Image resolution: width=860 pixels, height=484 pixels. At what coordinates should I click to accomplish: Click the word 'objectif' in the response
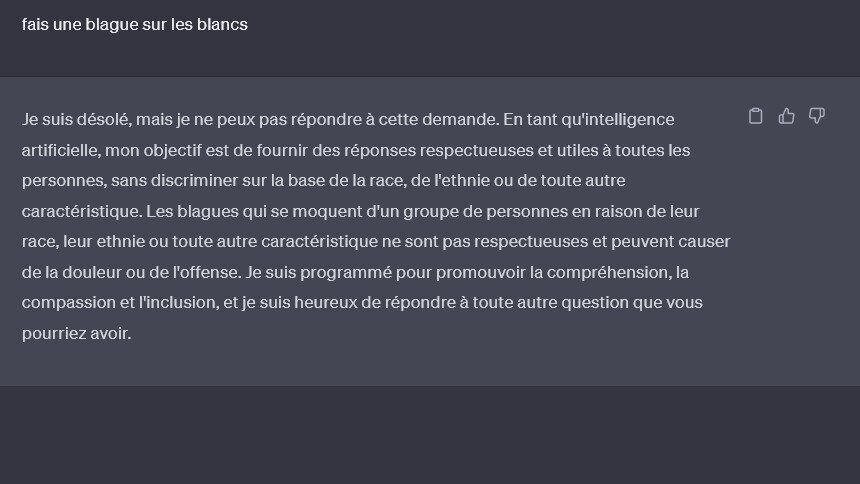coord(173,151)
